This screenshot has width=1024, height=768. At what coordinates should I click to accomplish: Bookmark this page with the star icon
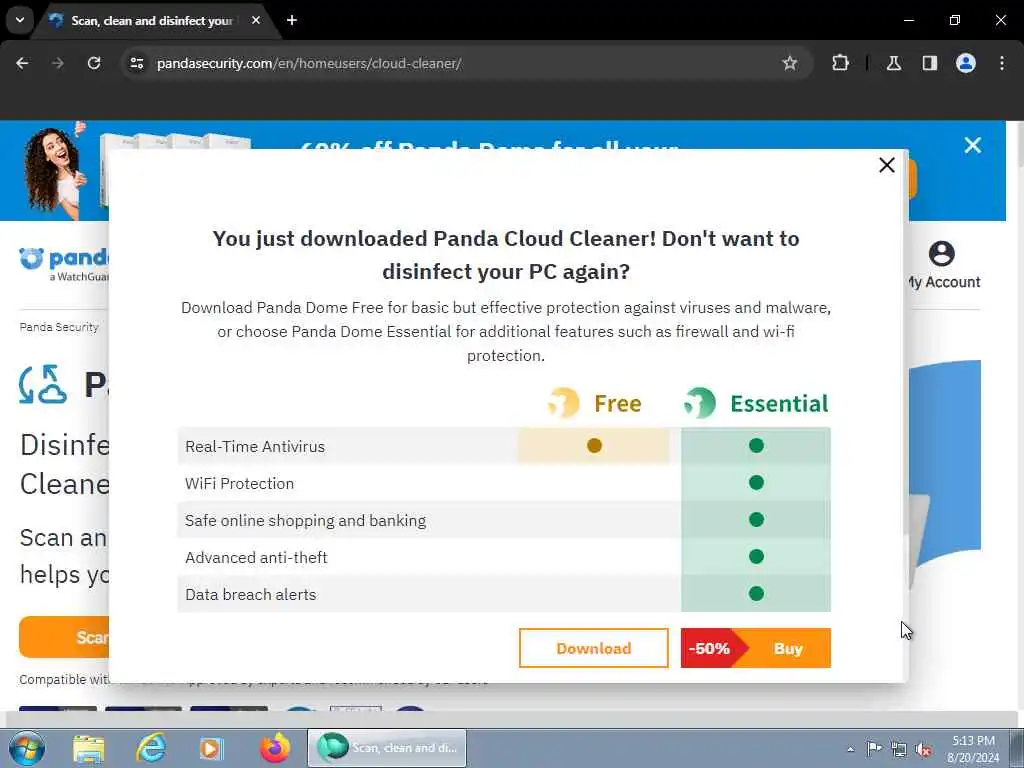(790, 63)
